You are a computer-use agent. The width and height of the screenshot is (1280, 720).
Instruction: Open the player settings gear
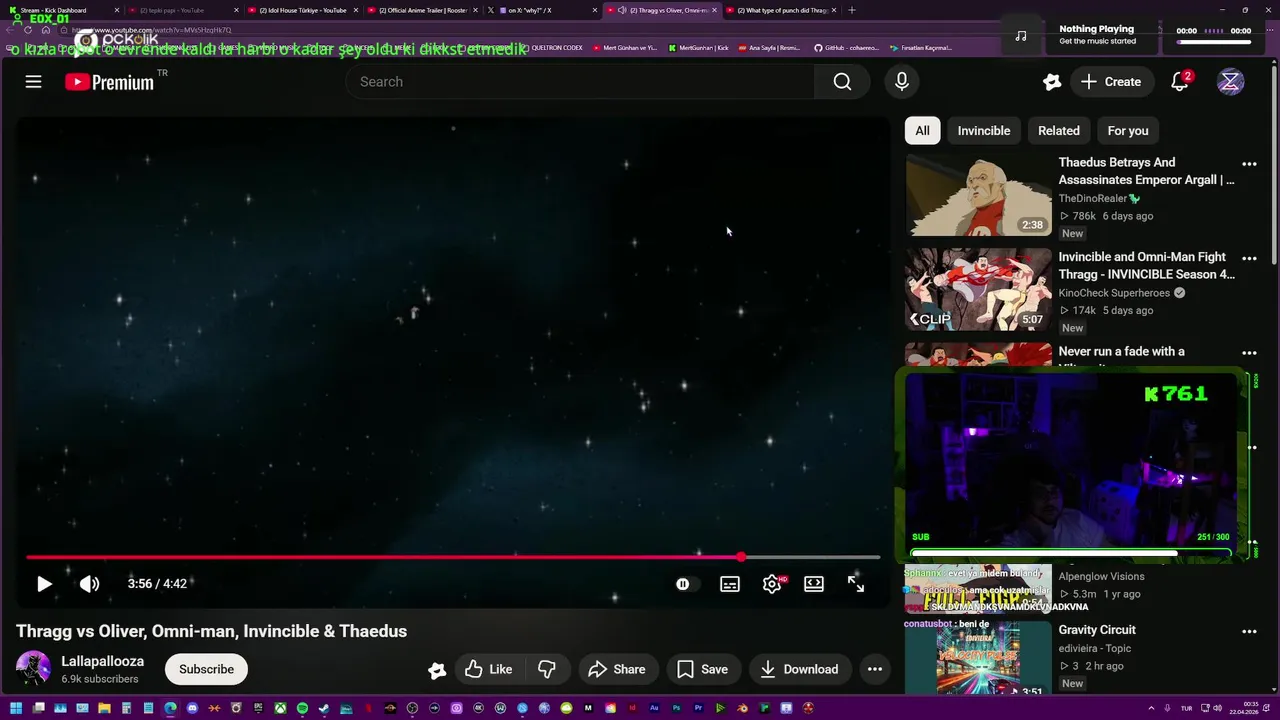[772, 584]
